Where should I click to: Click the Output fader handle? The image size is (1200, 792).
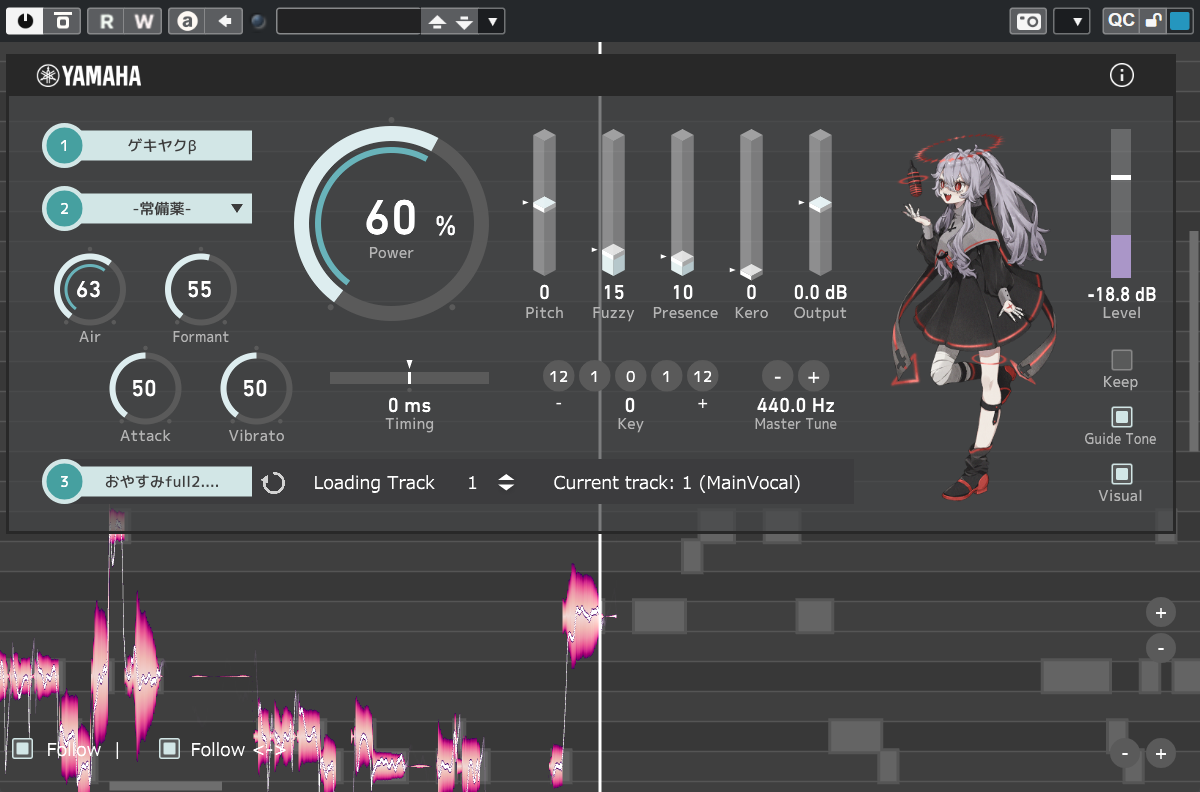click(x=820, y=204)
